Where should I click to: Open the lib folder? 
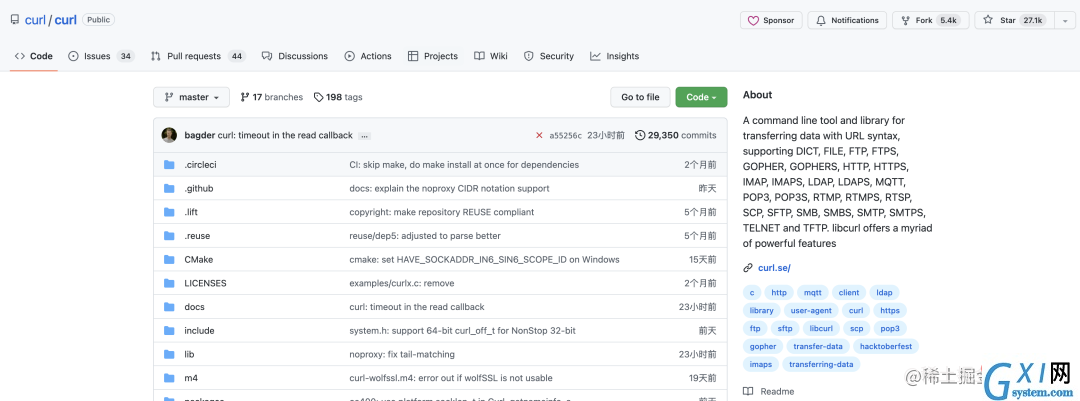click(189, 354)
